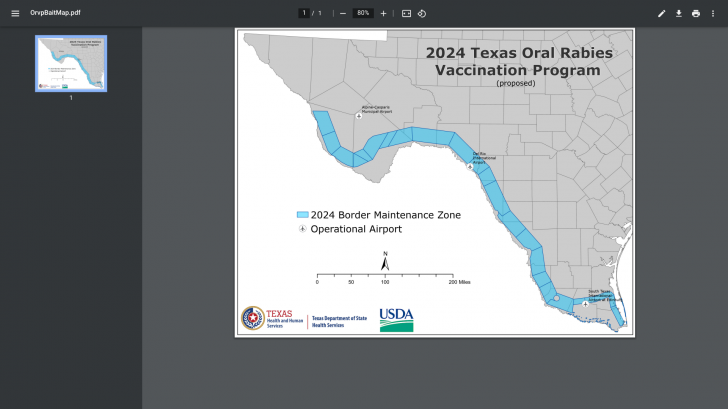Click the South Texas International Airport marker
The image size is (728, 409).
click(585, 304)
